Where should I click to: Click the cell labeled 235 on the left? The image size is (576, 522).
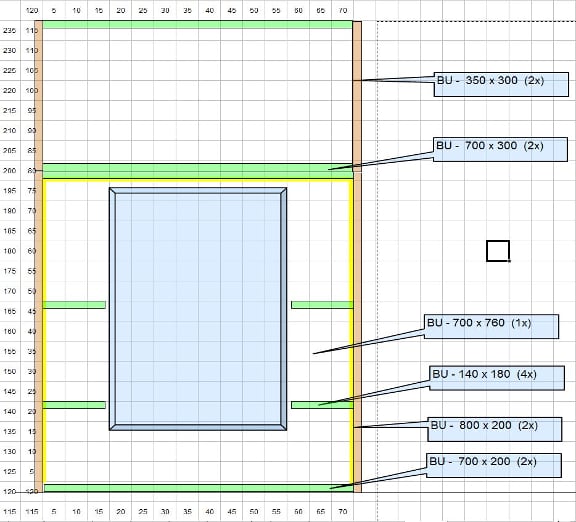pos(10,31)
